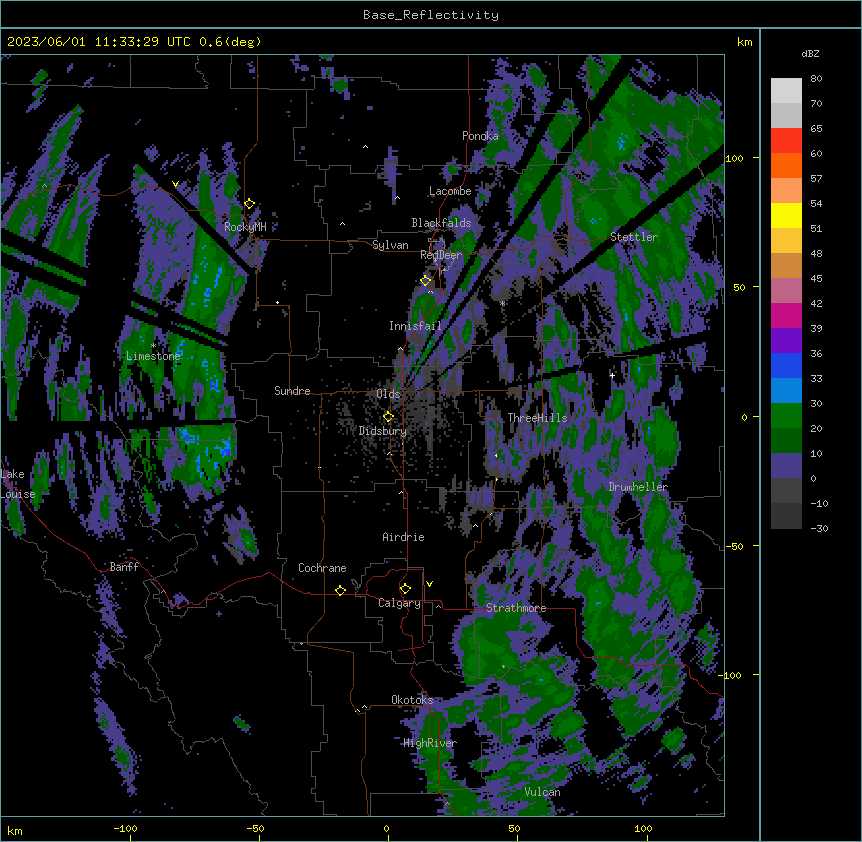Click the Sundre city label

point(292,391)
